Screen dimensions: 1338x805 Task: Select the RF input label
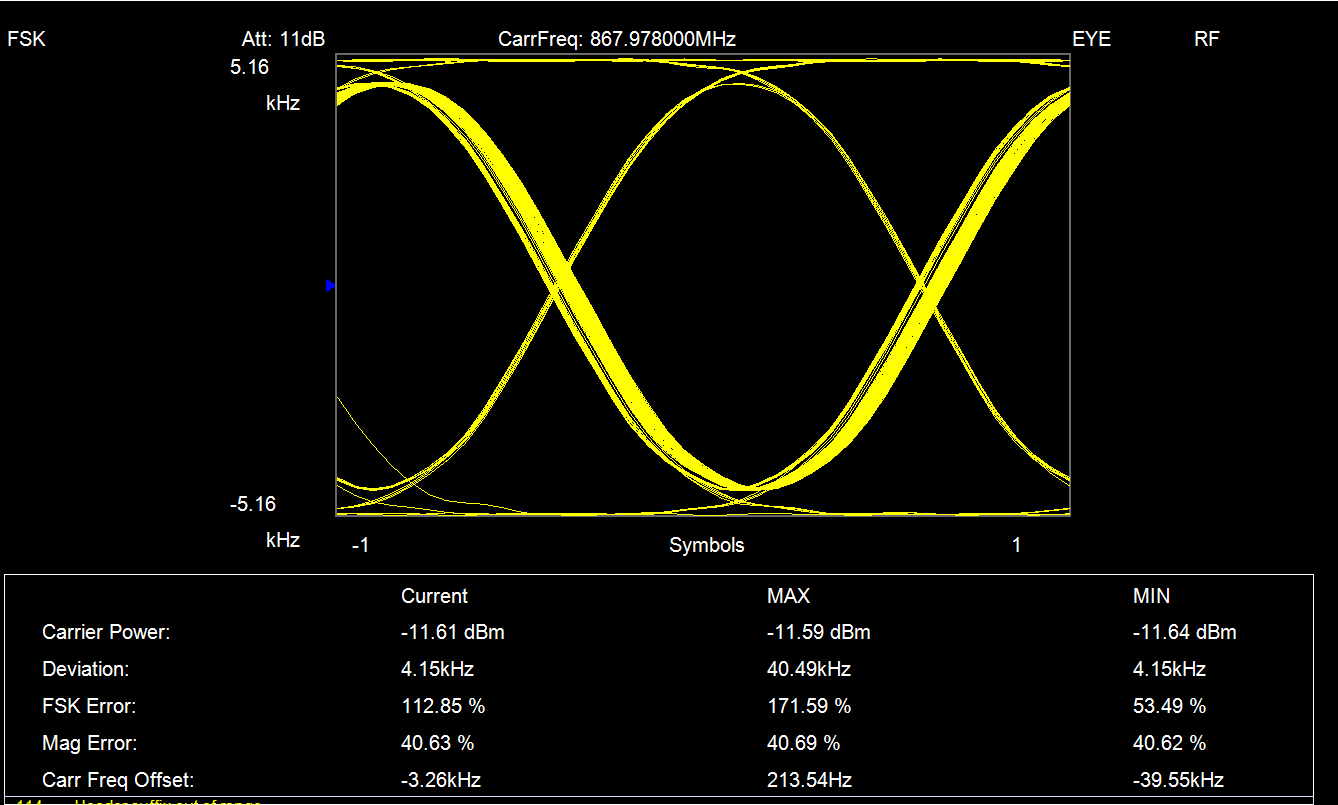click(x=1206, y=40)
